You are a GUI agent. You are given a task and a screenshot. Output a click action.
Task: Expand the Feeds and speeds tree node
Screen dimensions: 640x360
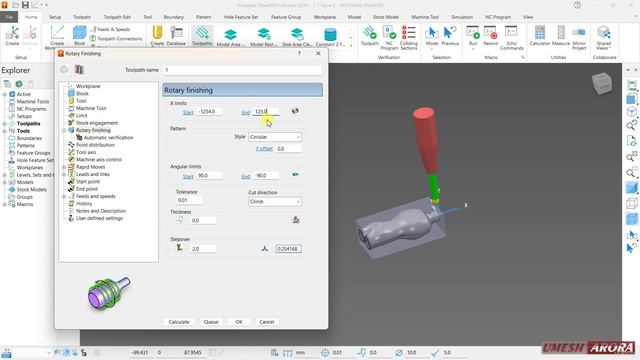click(64, 196)
